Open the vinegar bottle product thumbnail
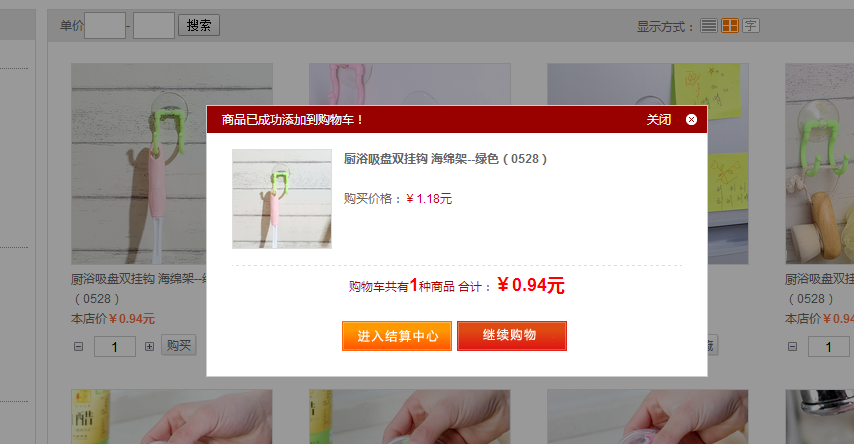 point(172,417)
